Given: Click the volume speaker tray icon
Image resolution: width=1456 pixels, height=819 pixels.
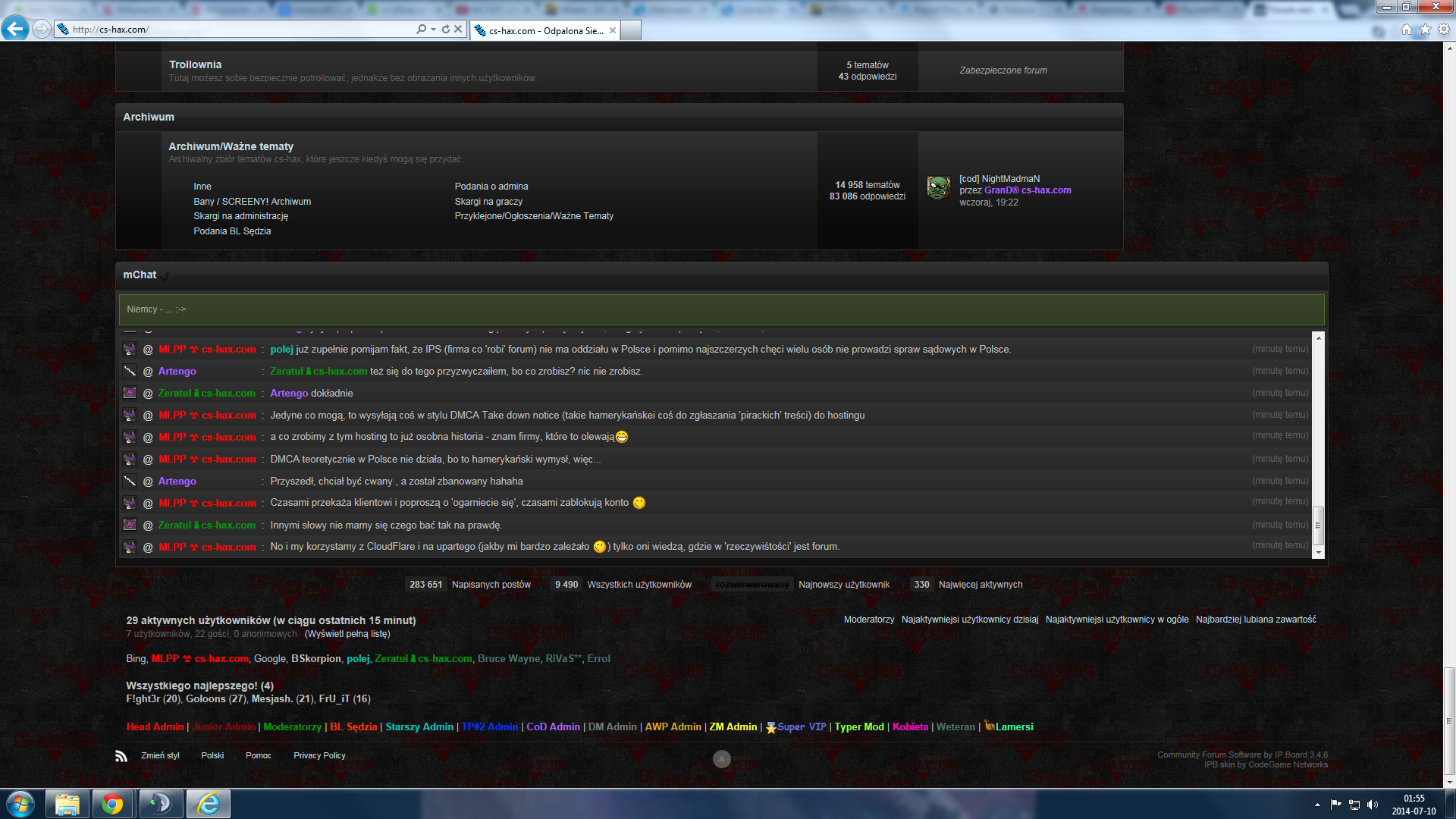Looking at the screenshot, I should (1373, 805).
